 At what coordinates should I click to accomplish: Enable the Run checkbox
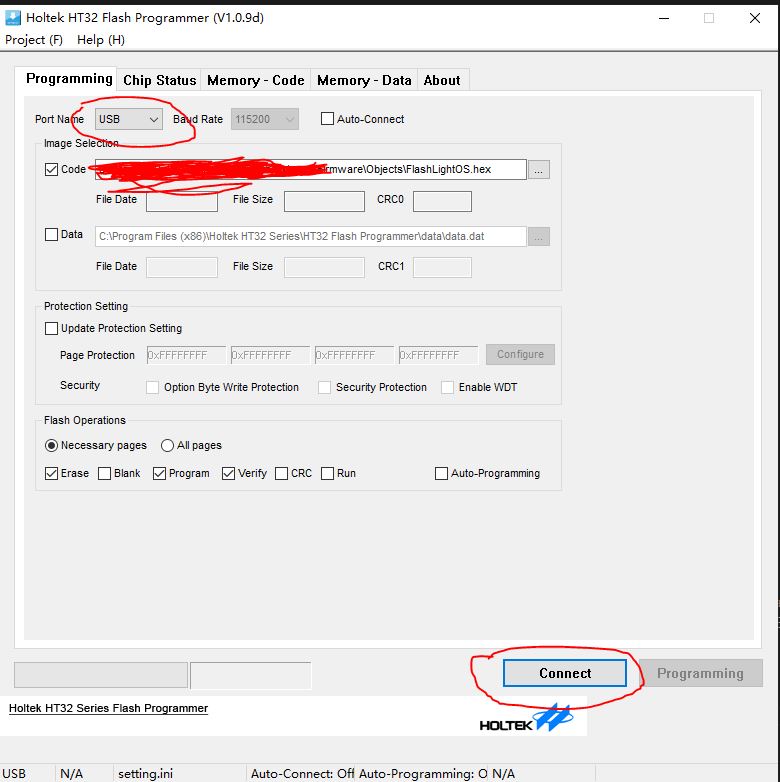pos(327,473)
